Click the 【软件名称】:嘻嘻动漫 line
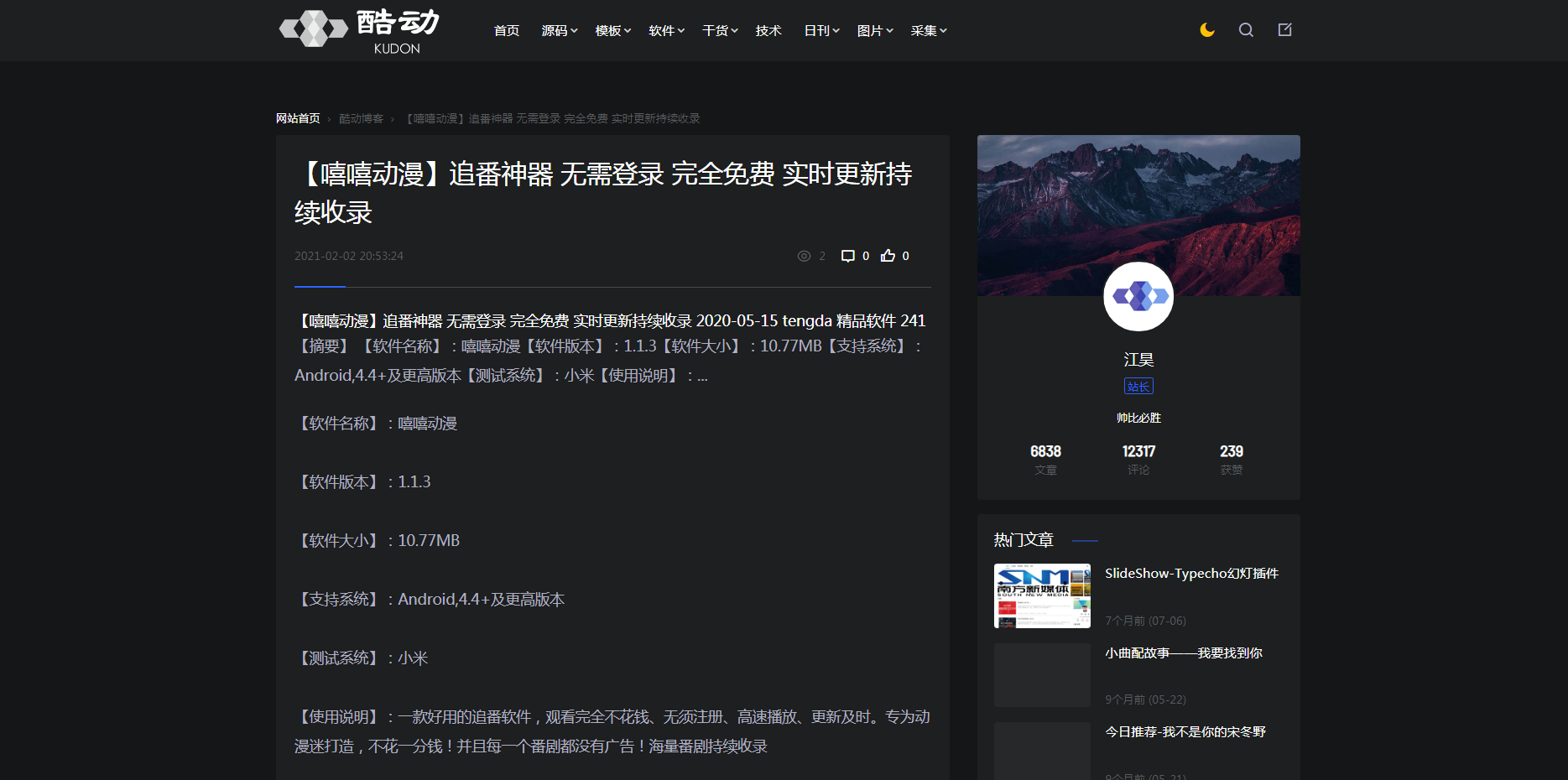This screenshot has width=1568, height=780. [x=376, y=424]
